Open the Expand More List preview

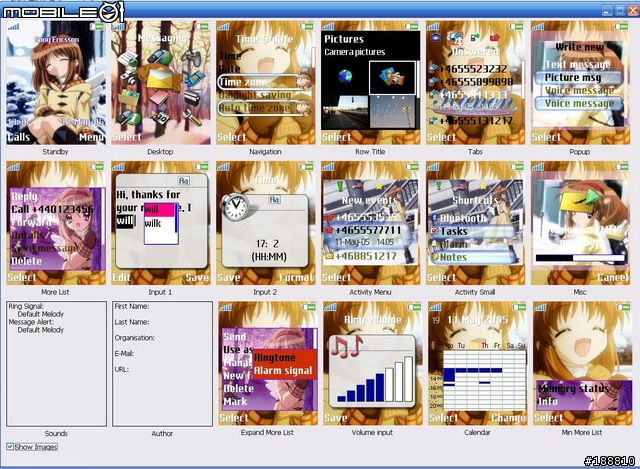(x=267, y=363)
